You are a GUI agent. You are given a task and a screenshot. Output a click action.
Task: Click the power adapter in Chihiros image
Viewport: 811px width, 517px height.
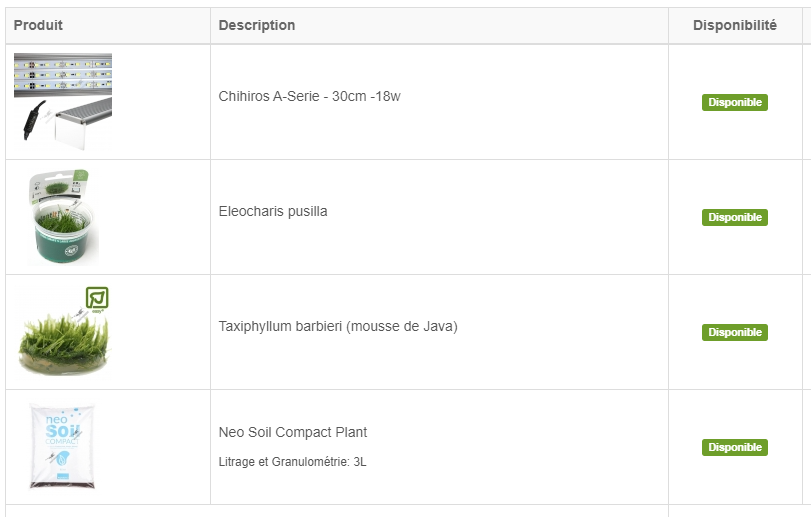(33, 120)
